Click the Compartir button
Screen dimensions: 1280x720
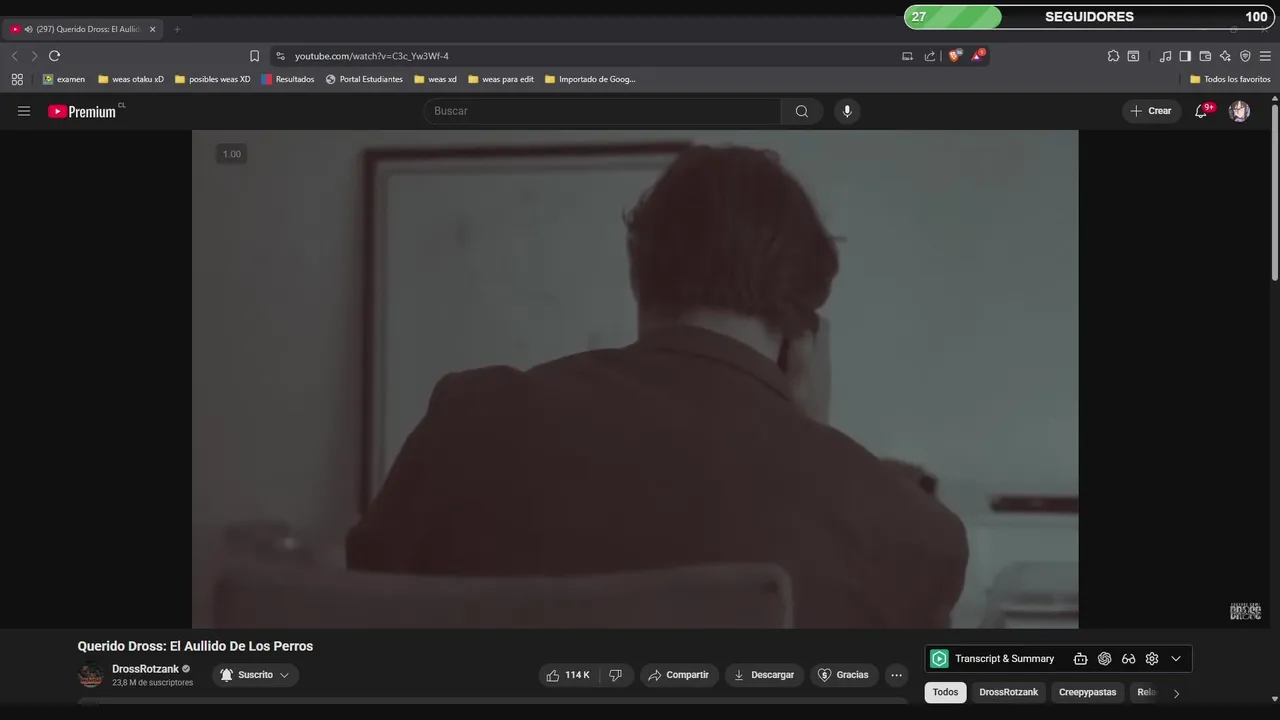click(679, 675)
